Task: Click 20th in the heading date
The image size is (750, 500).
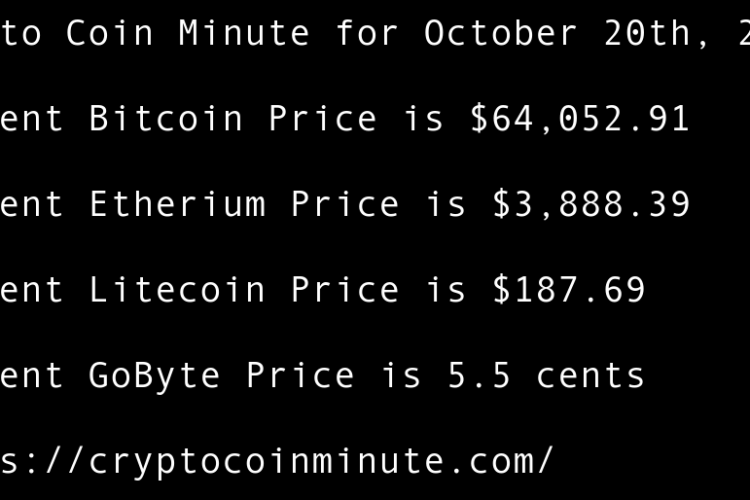Action: point(647,34)
